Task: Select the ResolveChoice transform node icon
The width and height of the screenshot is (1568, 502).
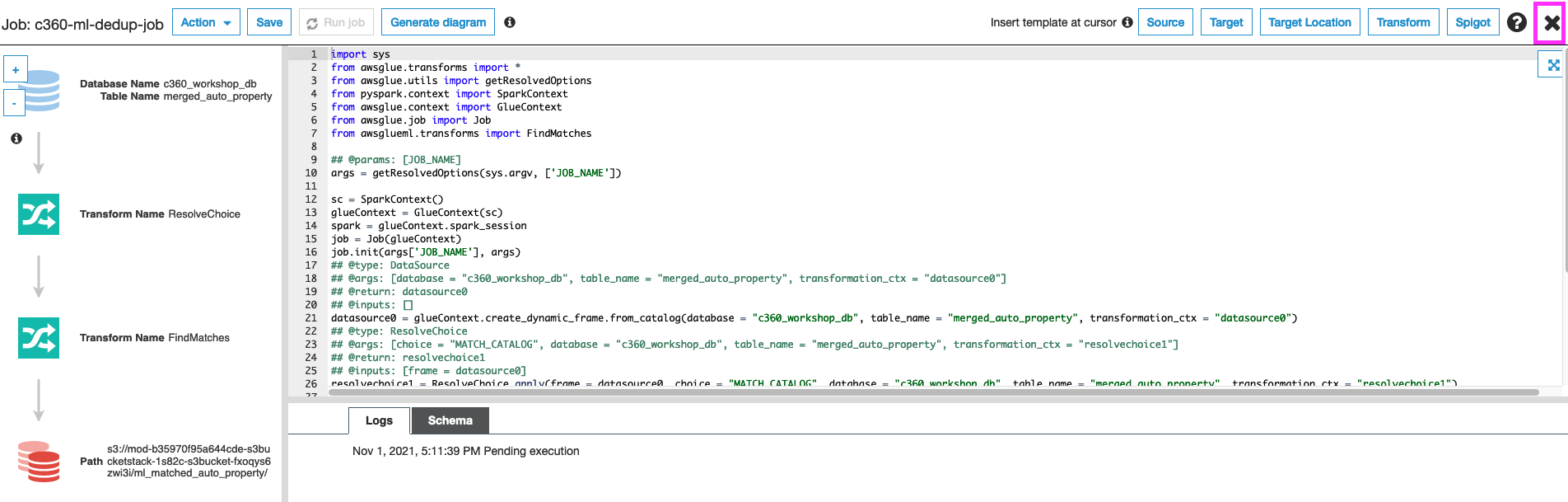Action: [x=39, y=214]
